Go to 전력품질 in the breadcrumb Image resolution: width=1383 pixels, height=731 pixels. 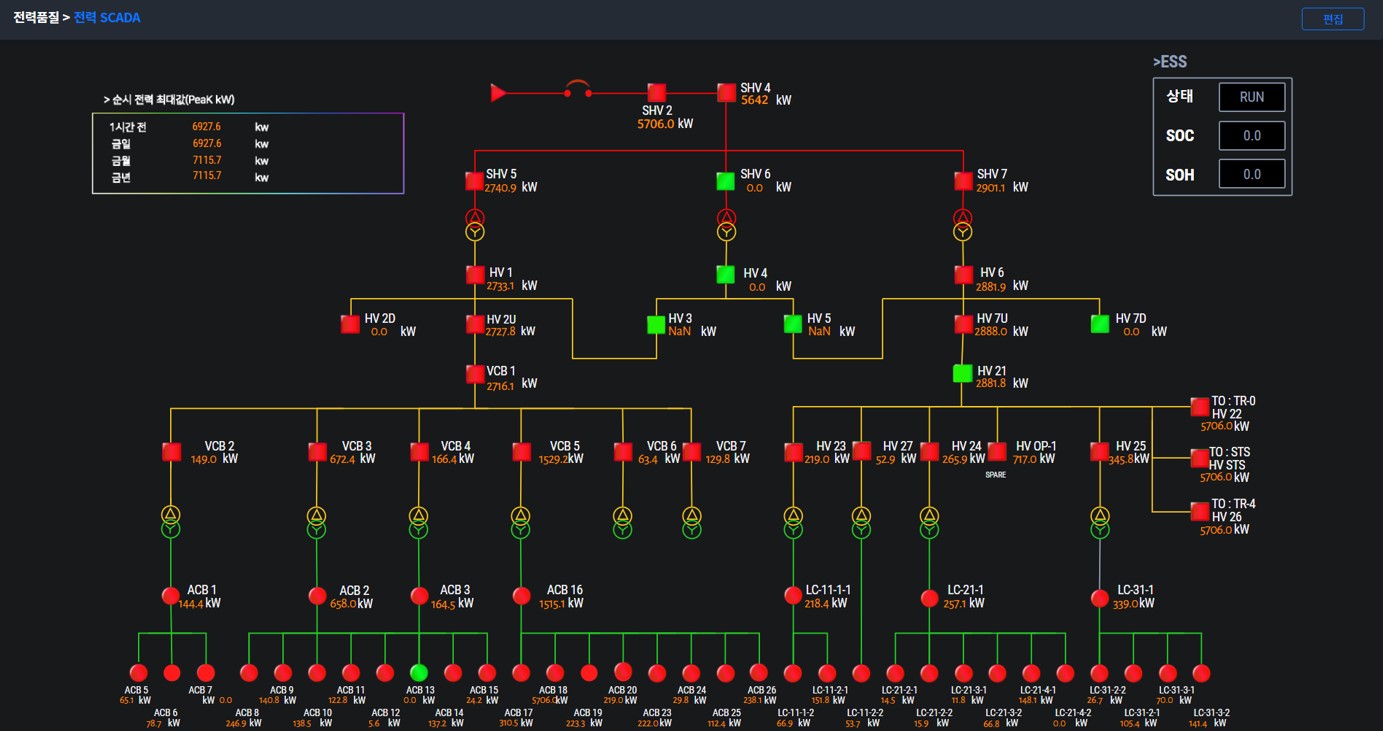tap(36, 18)
